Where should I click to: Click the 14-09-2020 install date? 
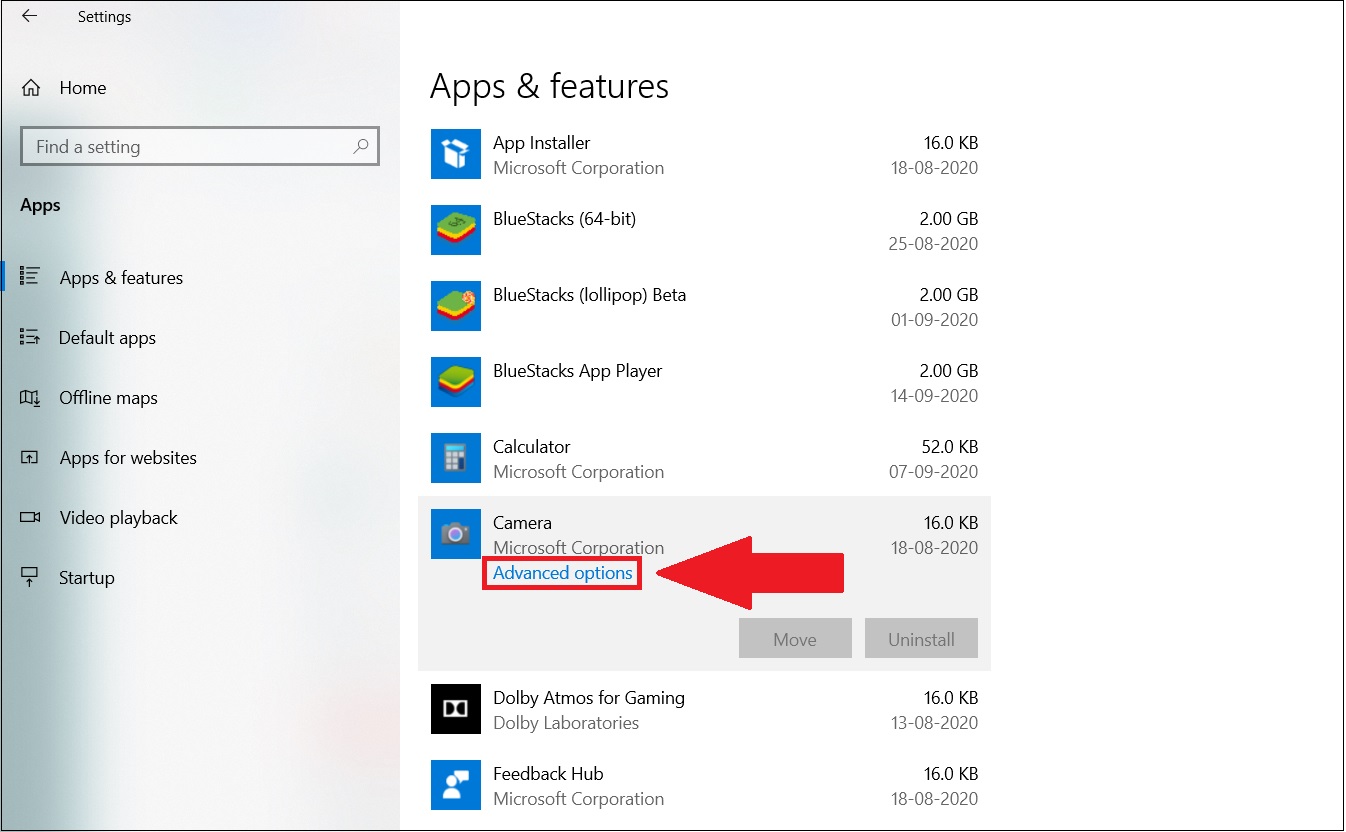[934, 395]
